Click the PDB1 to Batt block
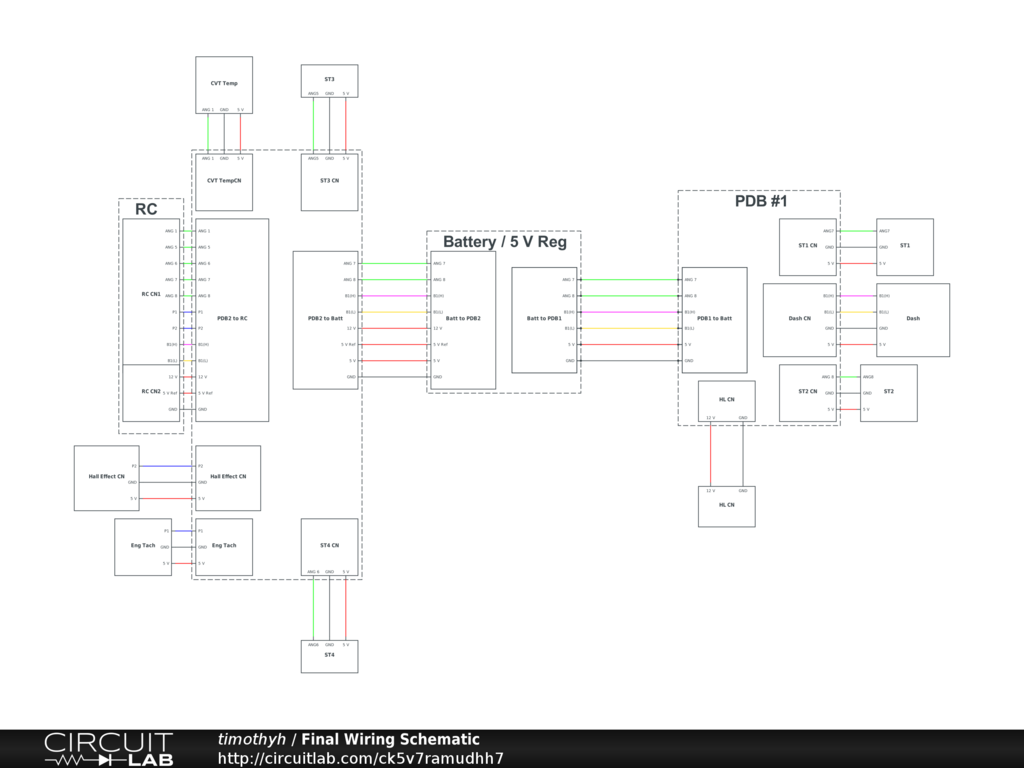1024x768 pixels. [x=715, y=318]
